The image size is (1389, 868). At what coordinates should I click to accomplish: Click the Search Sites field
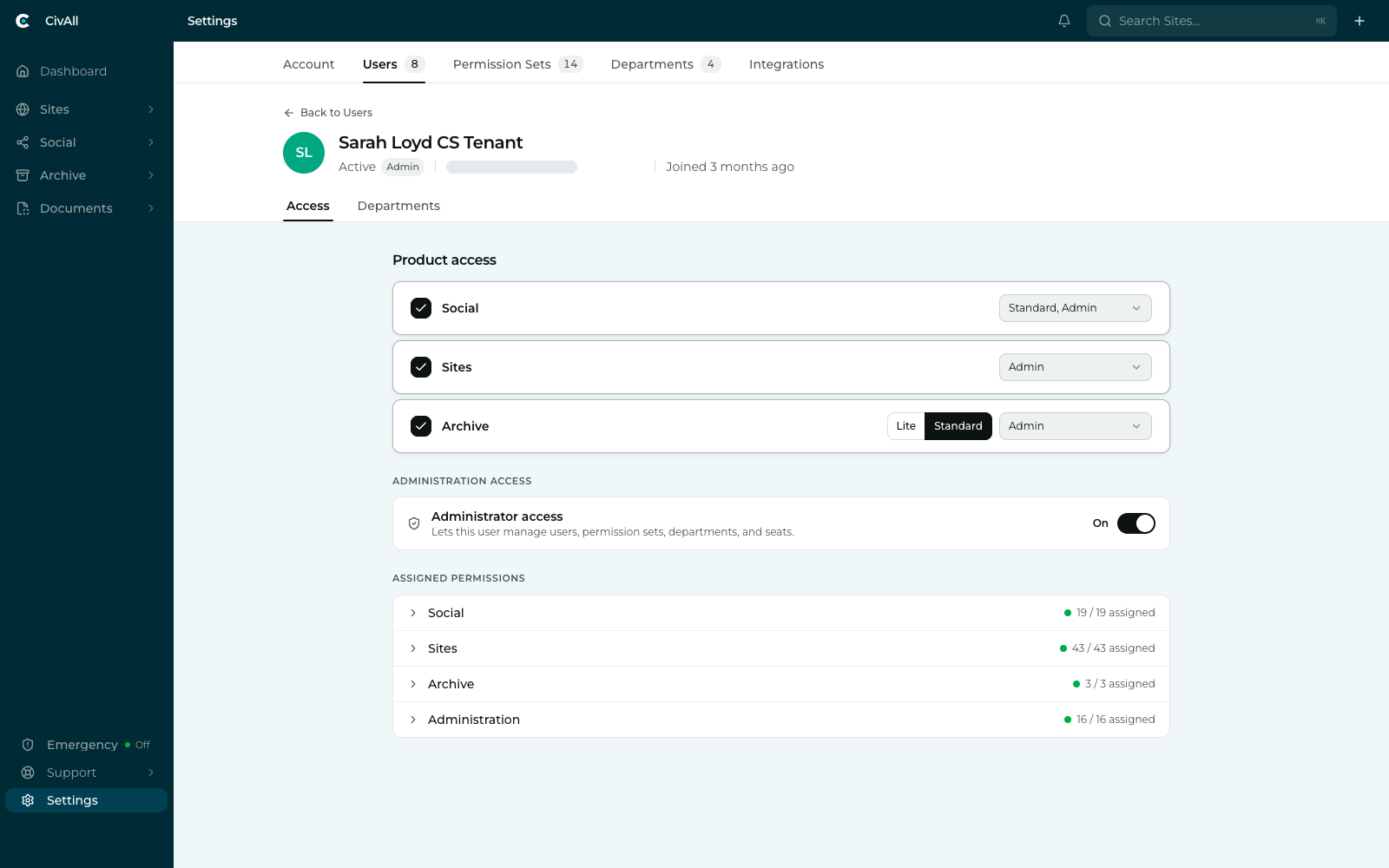tap(1212, 21)
